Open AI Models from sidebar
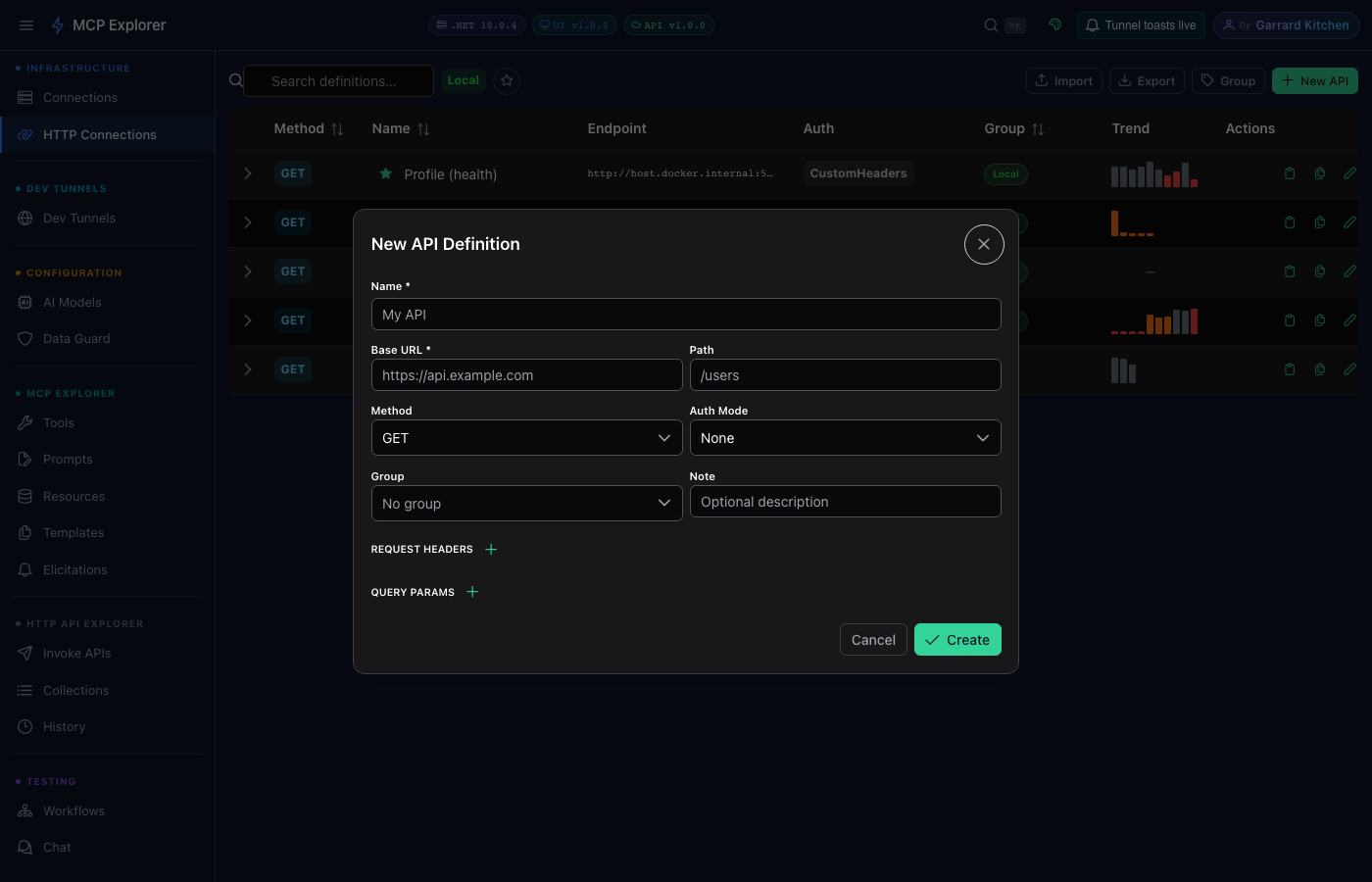The image size is (1372, 882). tap(108, 303)
